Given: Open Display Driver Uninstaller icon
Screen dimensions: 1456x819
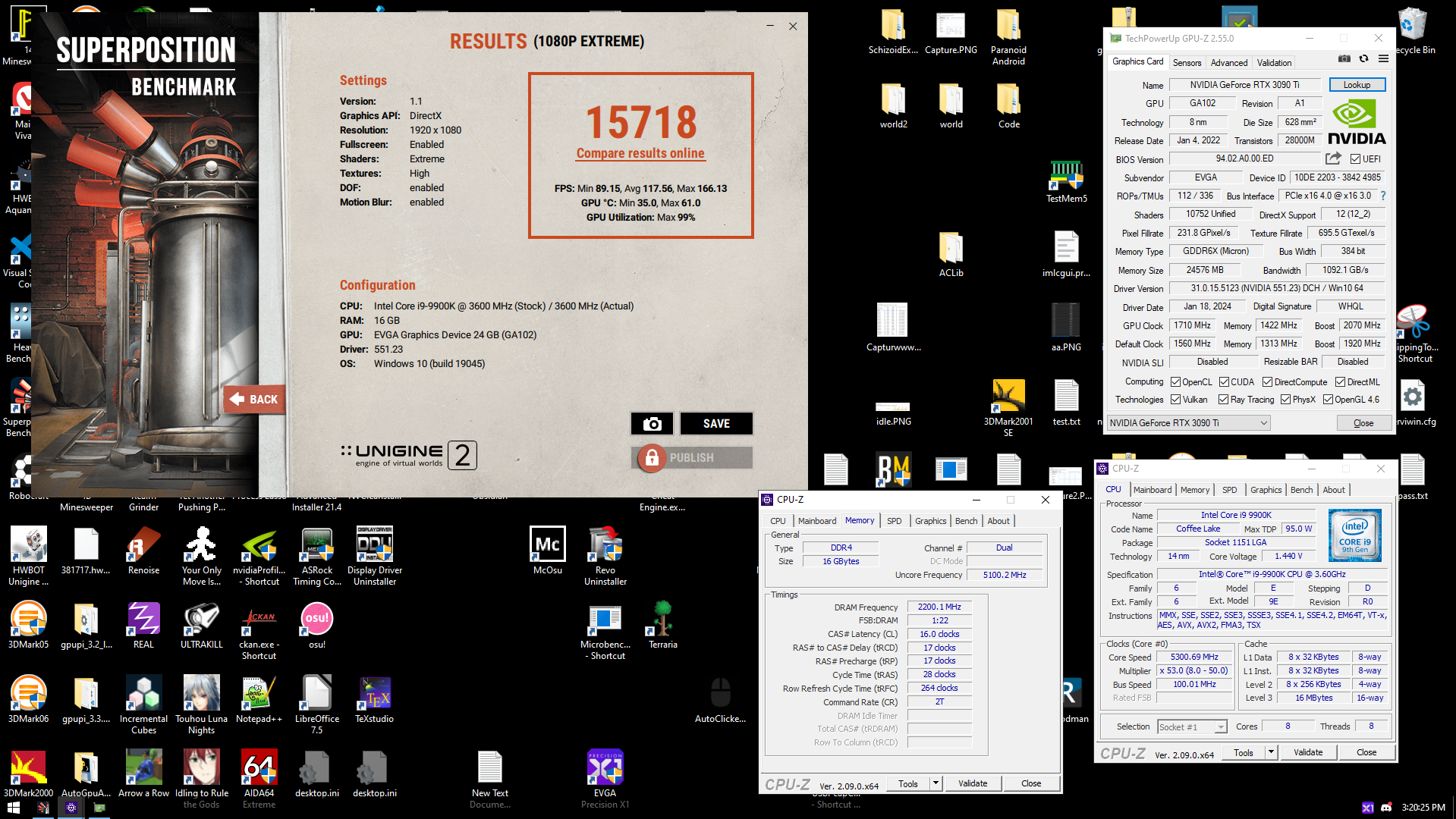Looking at the screenshot, I should point(375,557).
